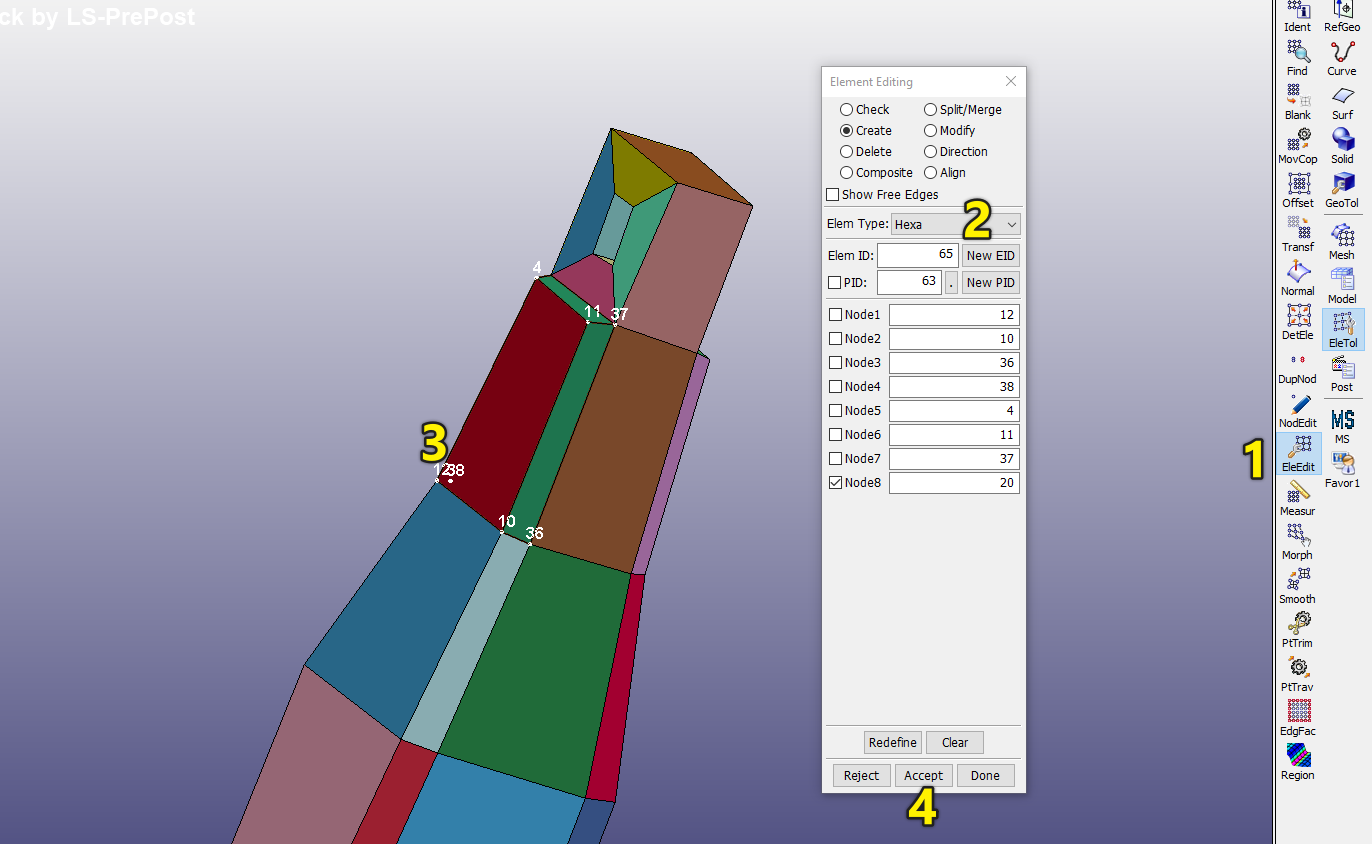The width and height of the screenshot is (1372, 844).
Task: Select the Transf tool
Action: pyautogui.click(x=1298, y=234)
